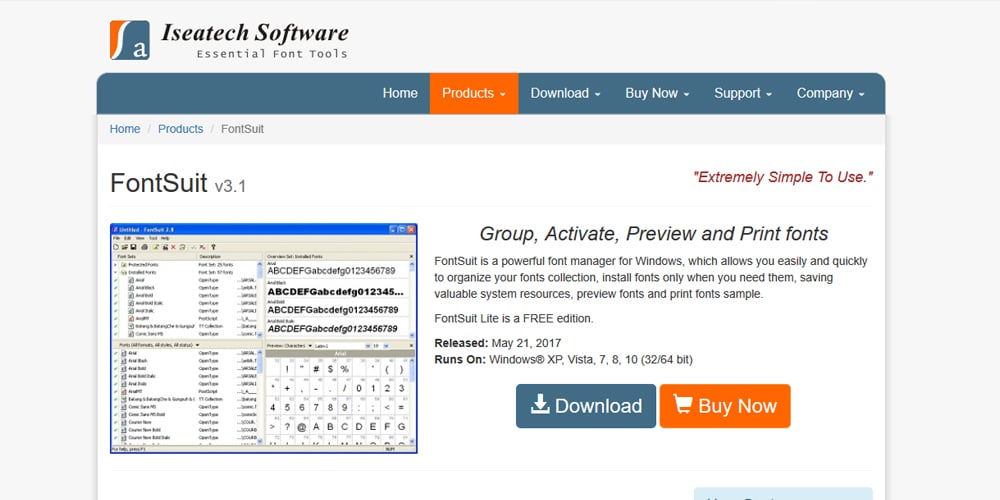Click the FontSuit breadcrumb text
This screenshot has height=500, width=1000.
tap(242, 129)
